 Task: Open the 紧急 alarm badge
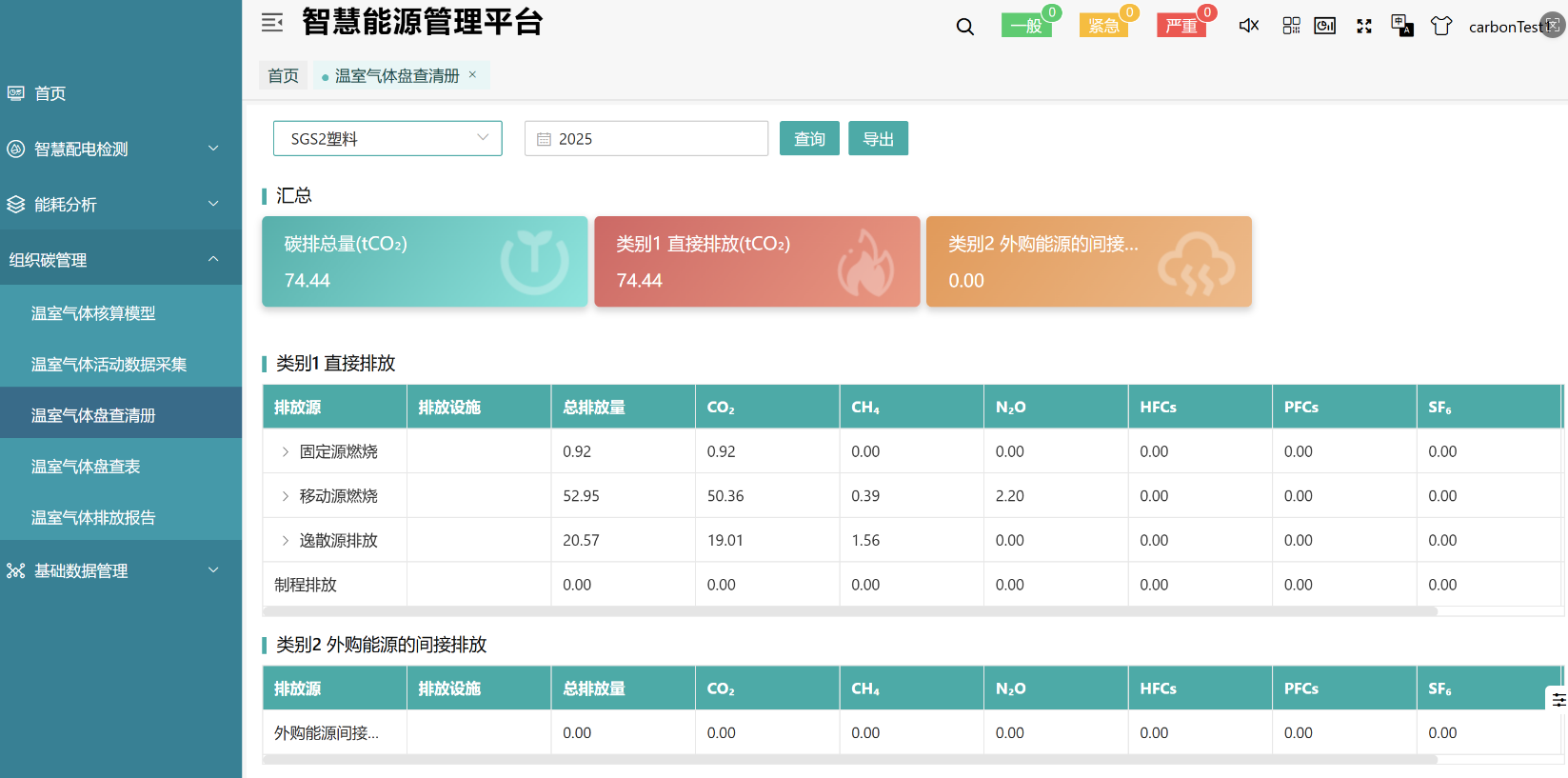(x=1104, y=26)
